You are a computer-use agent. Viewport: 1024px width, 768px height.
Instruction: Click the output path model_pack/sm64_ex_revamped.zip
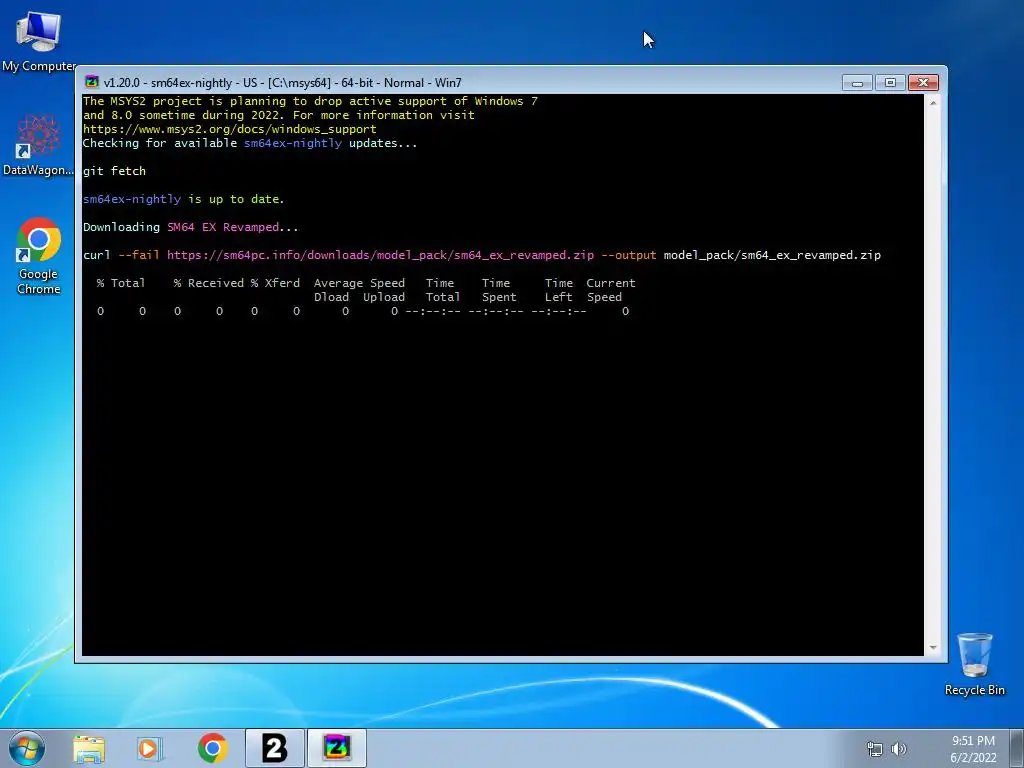coord(772,255)
